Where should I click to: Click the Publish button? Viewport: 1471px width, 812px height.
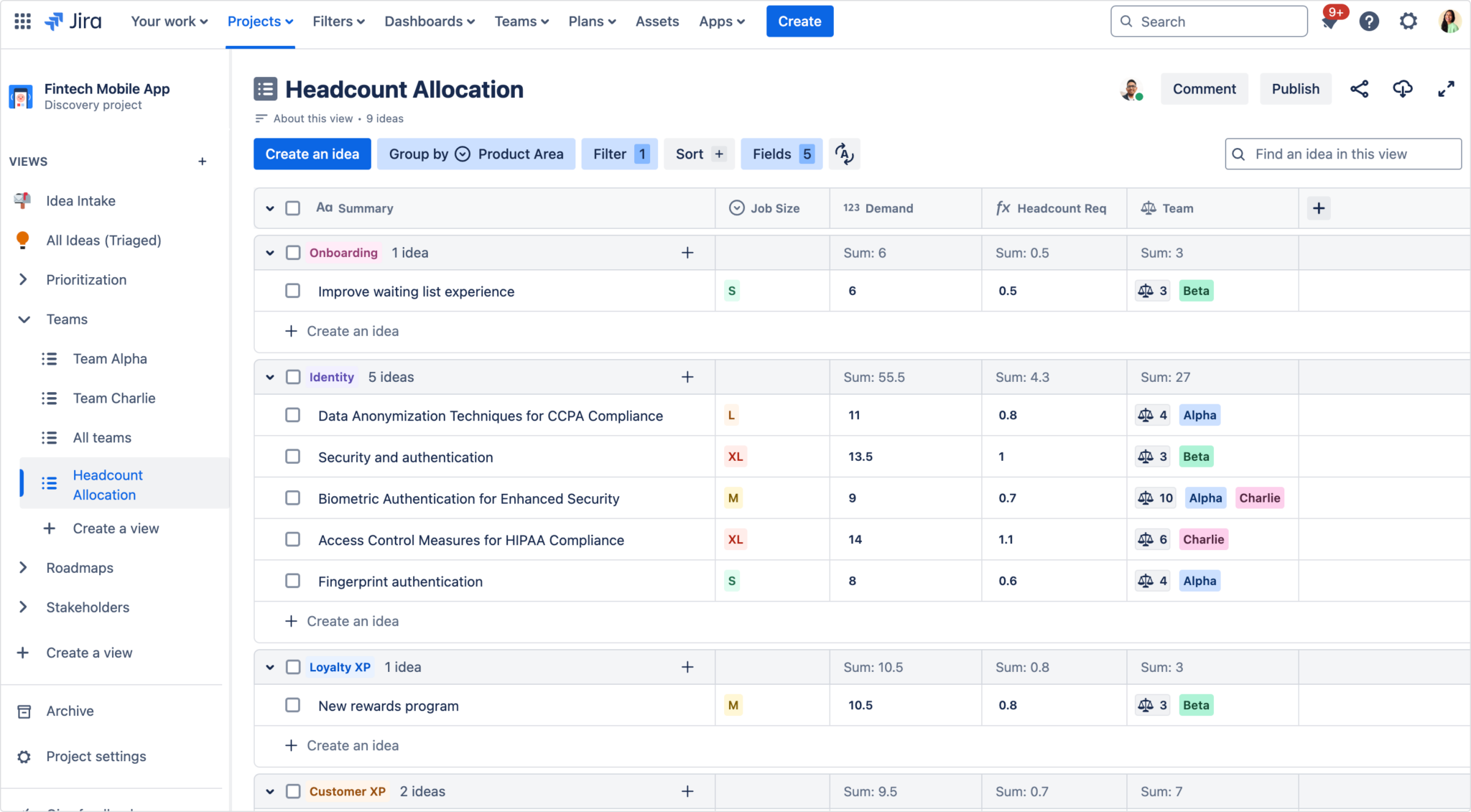point(1295,89)
